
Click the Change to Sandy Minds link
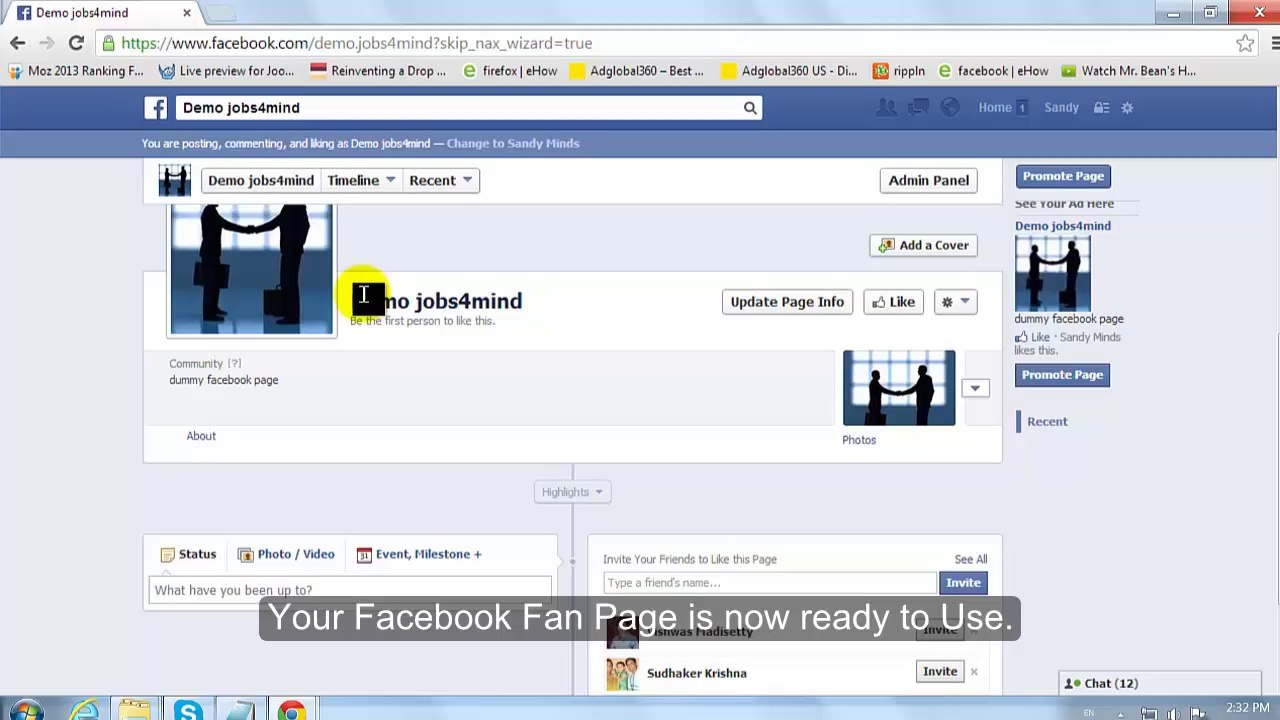[513, 143]
